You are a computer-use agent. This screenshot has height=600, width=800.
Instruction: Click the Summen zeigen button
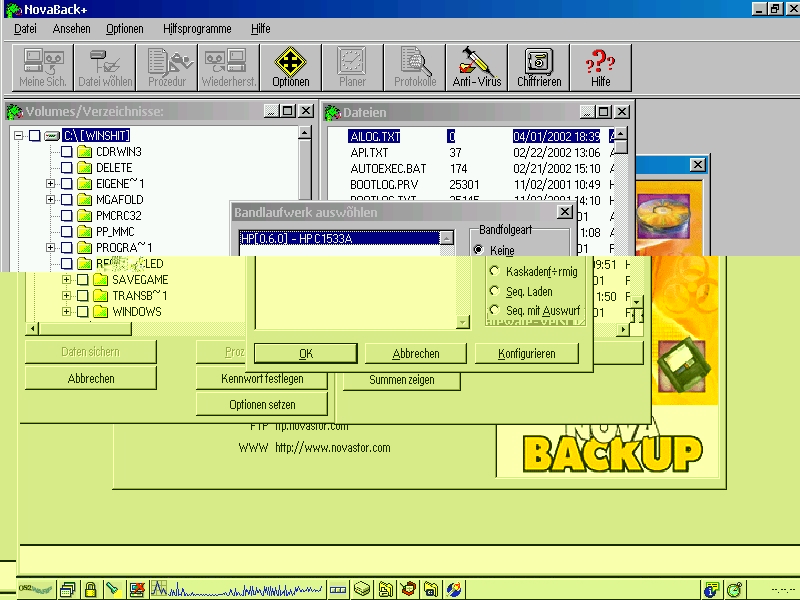click(x=402, y=380)
